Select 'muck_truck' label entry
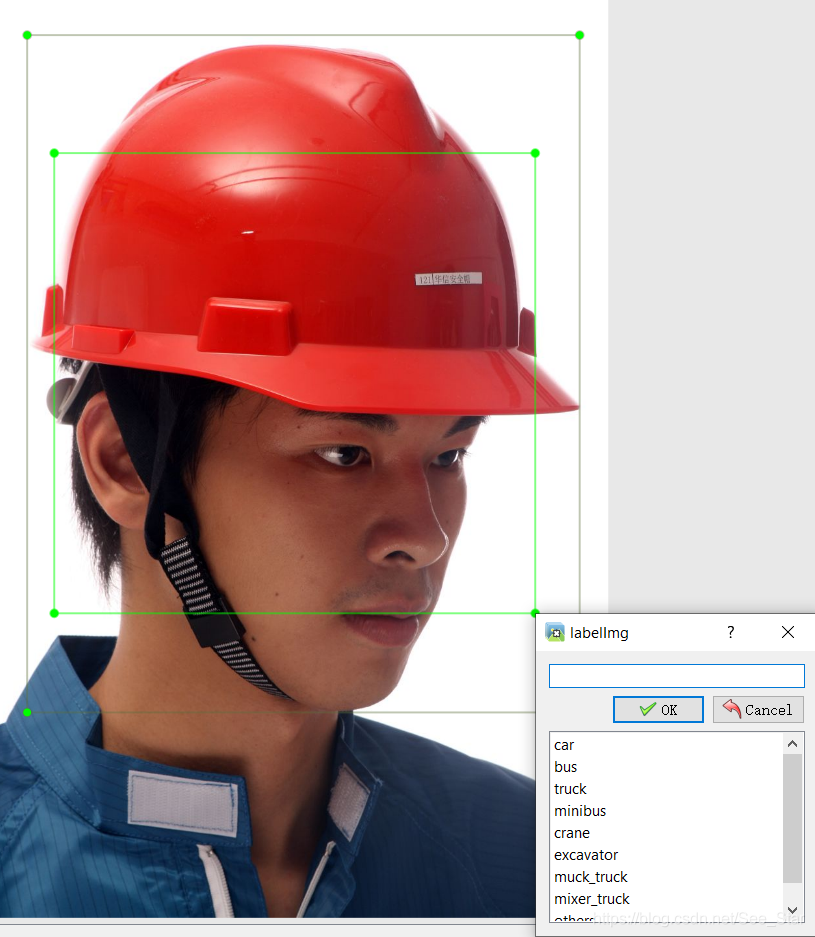Image resolution: width=815 pixels, height=937 pixels. click(x=667, y=877)
